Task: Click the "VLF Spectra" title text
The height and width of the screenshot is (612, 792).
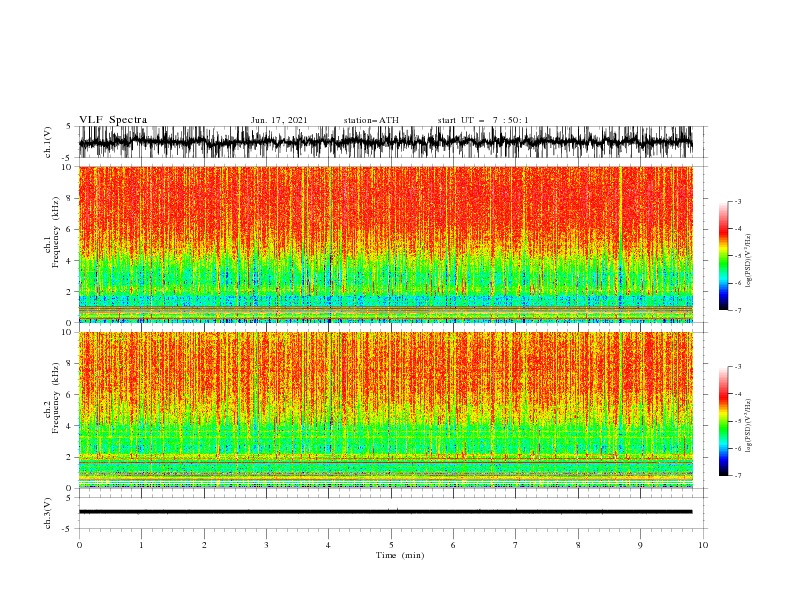Action: click(113, 120)
